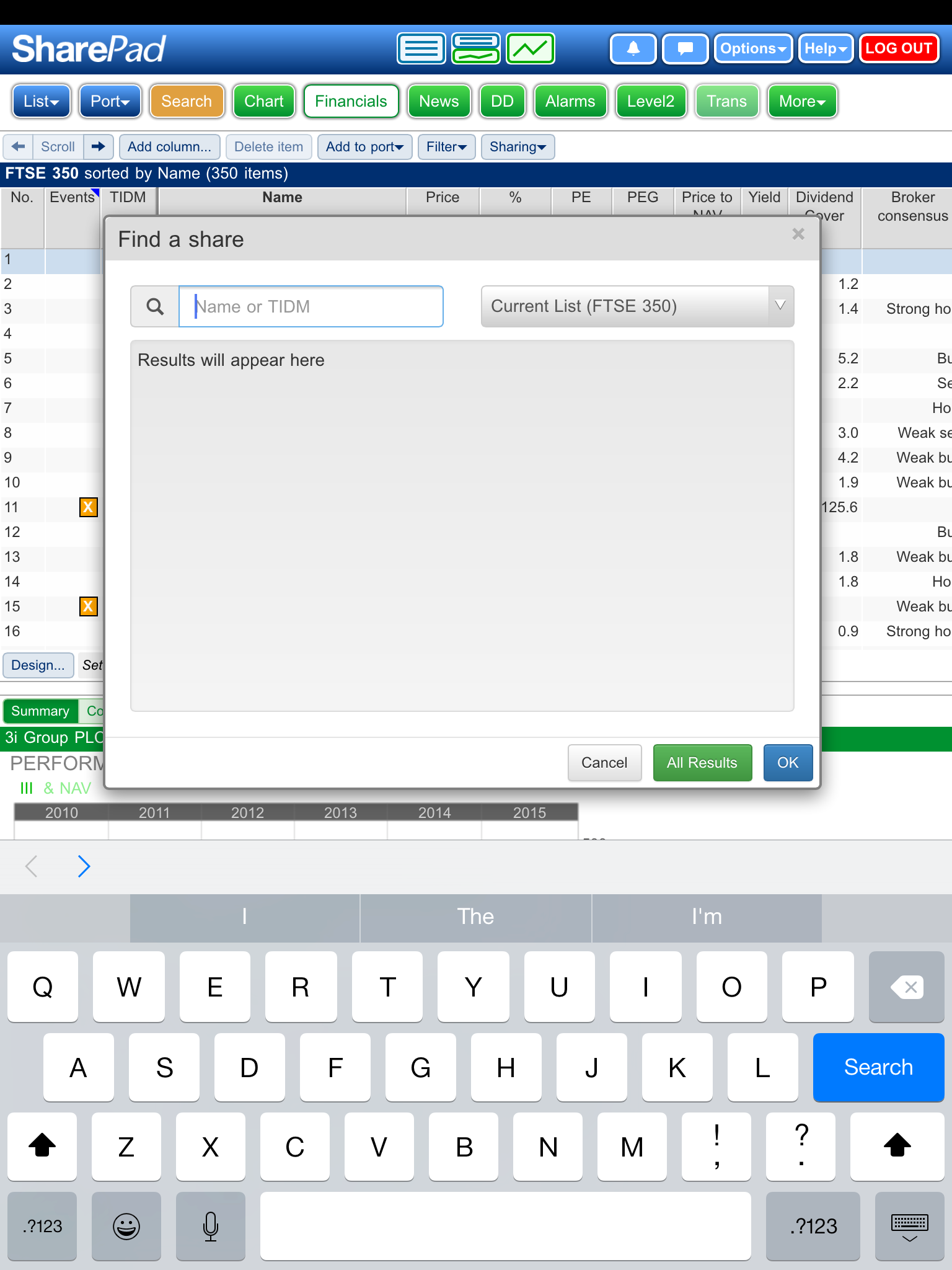The image size is (952, 1270).
Task: Click the Add column... button
Action: [169, 147]
